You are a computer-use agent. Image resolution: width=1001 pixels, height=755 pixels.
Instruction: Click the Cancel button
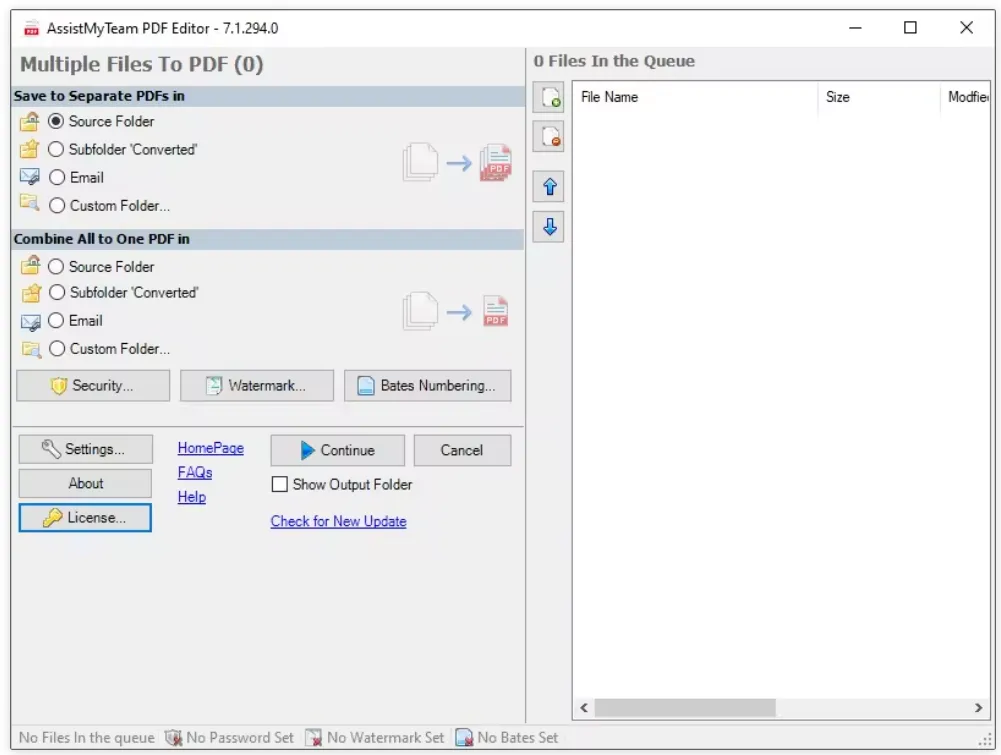coord(462,451)
